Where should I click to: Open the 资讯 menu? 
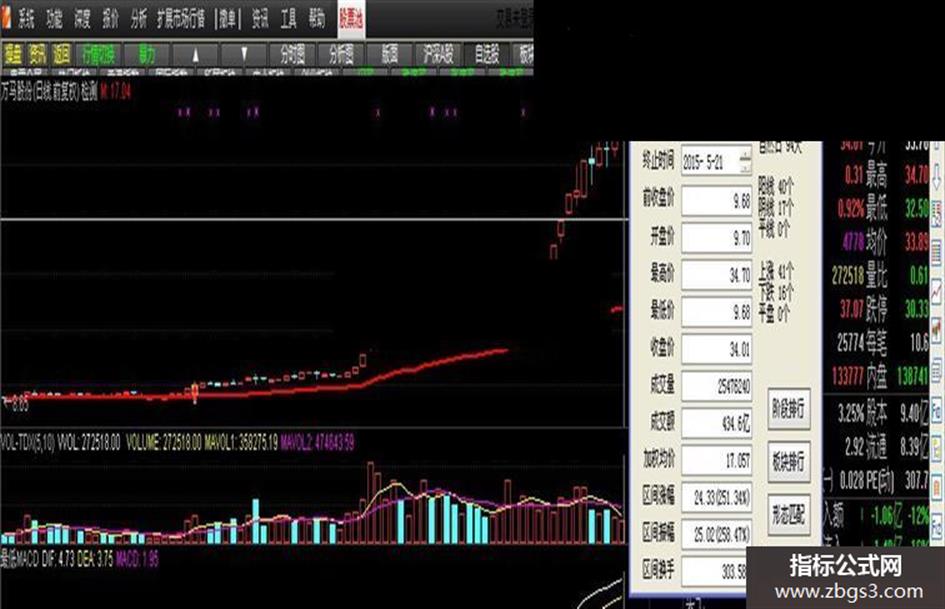[x=260, y=19]
